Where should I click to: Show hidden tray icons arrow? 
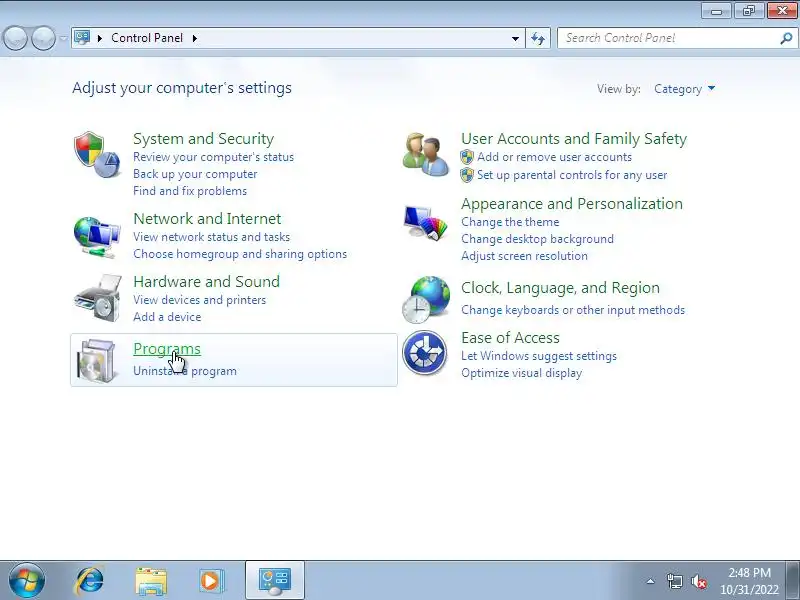click(x=651, y=581)
